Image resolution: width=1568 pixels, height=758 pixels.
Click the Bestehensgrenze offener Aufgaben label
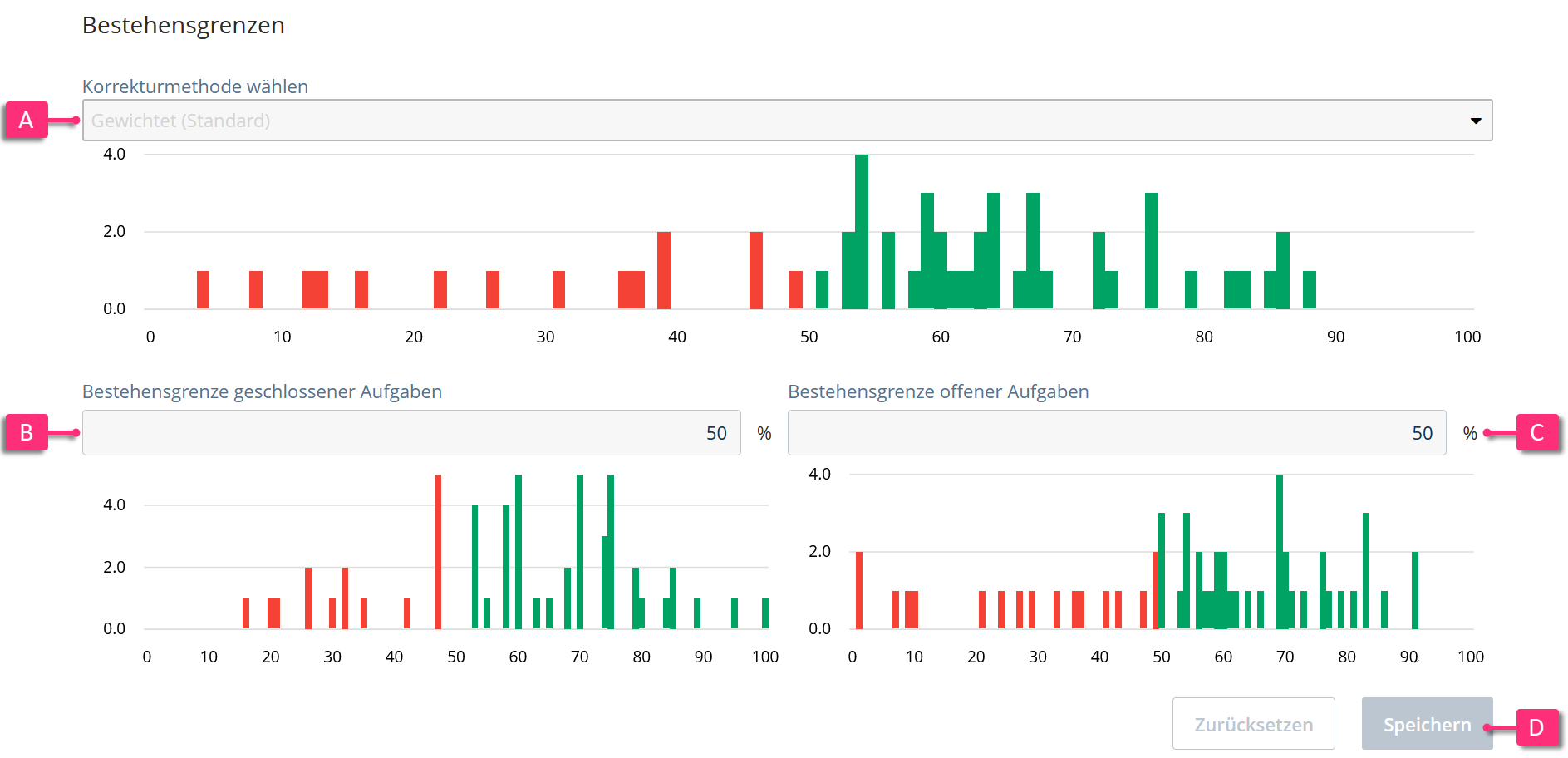[x=938, y=391]
